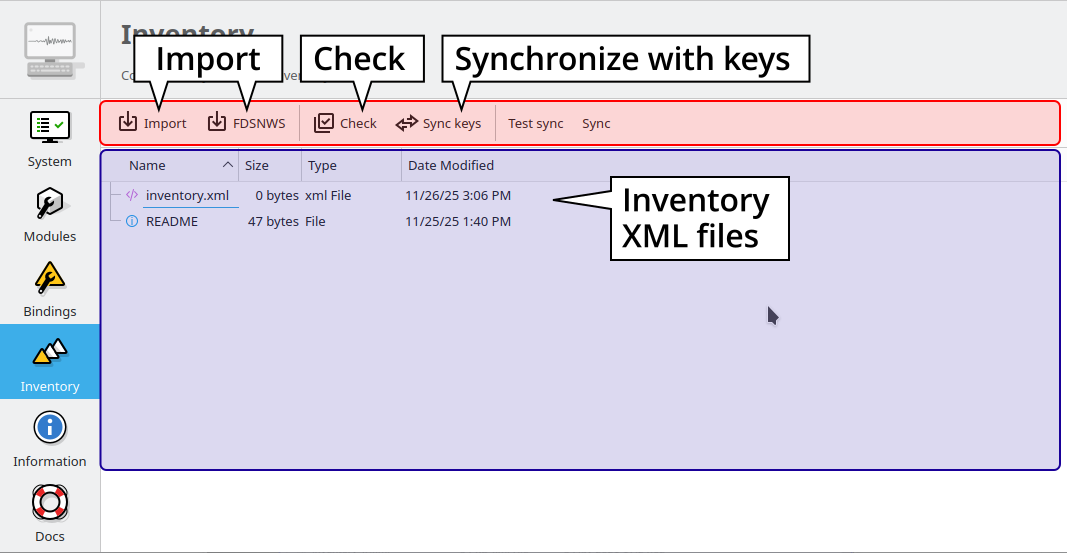Viewport: 1067px width, 553px height.
Task: Select the inventory.xml file
Action: (187, 195)
